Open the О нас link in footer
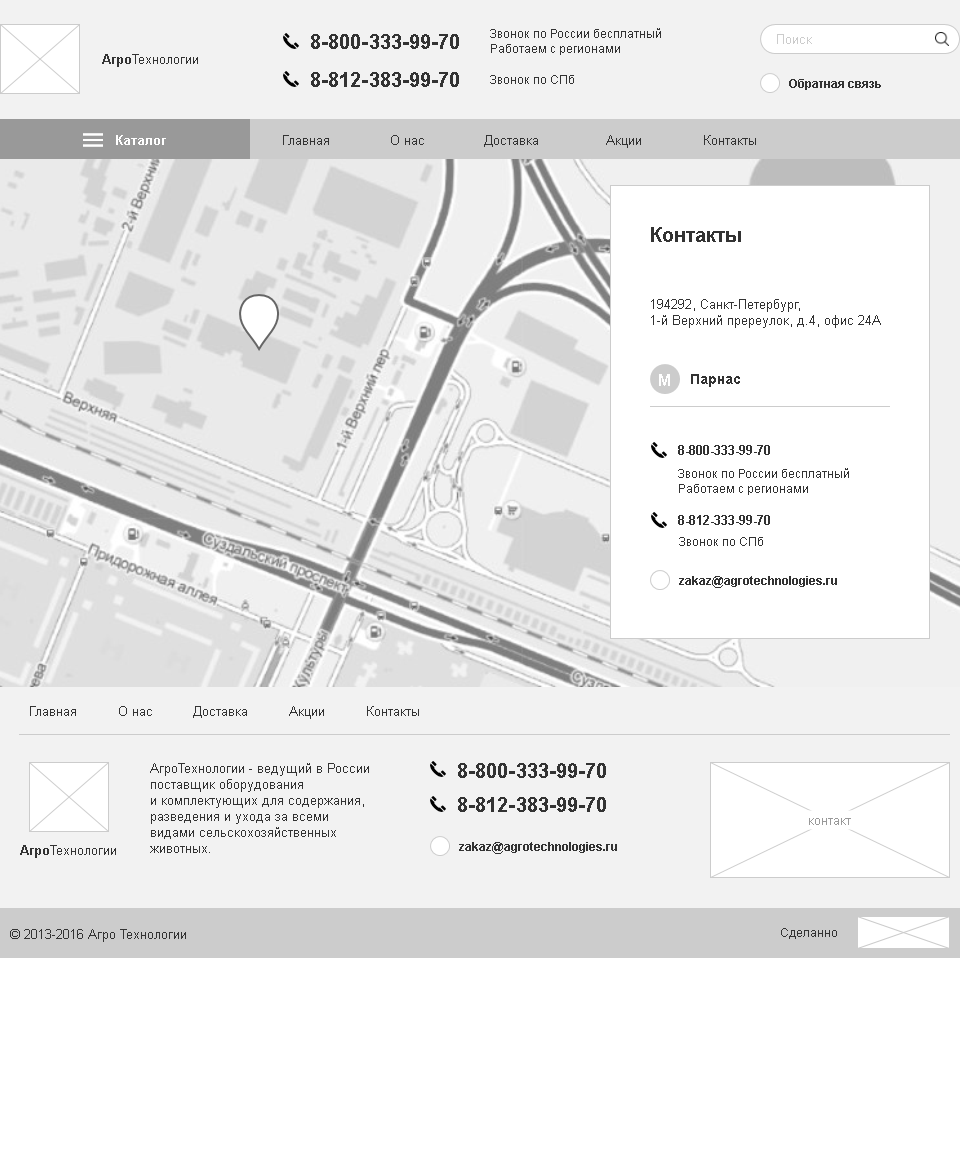The image size is (960, 1159). [x=135, y=711]
